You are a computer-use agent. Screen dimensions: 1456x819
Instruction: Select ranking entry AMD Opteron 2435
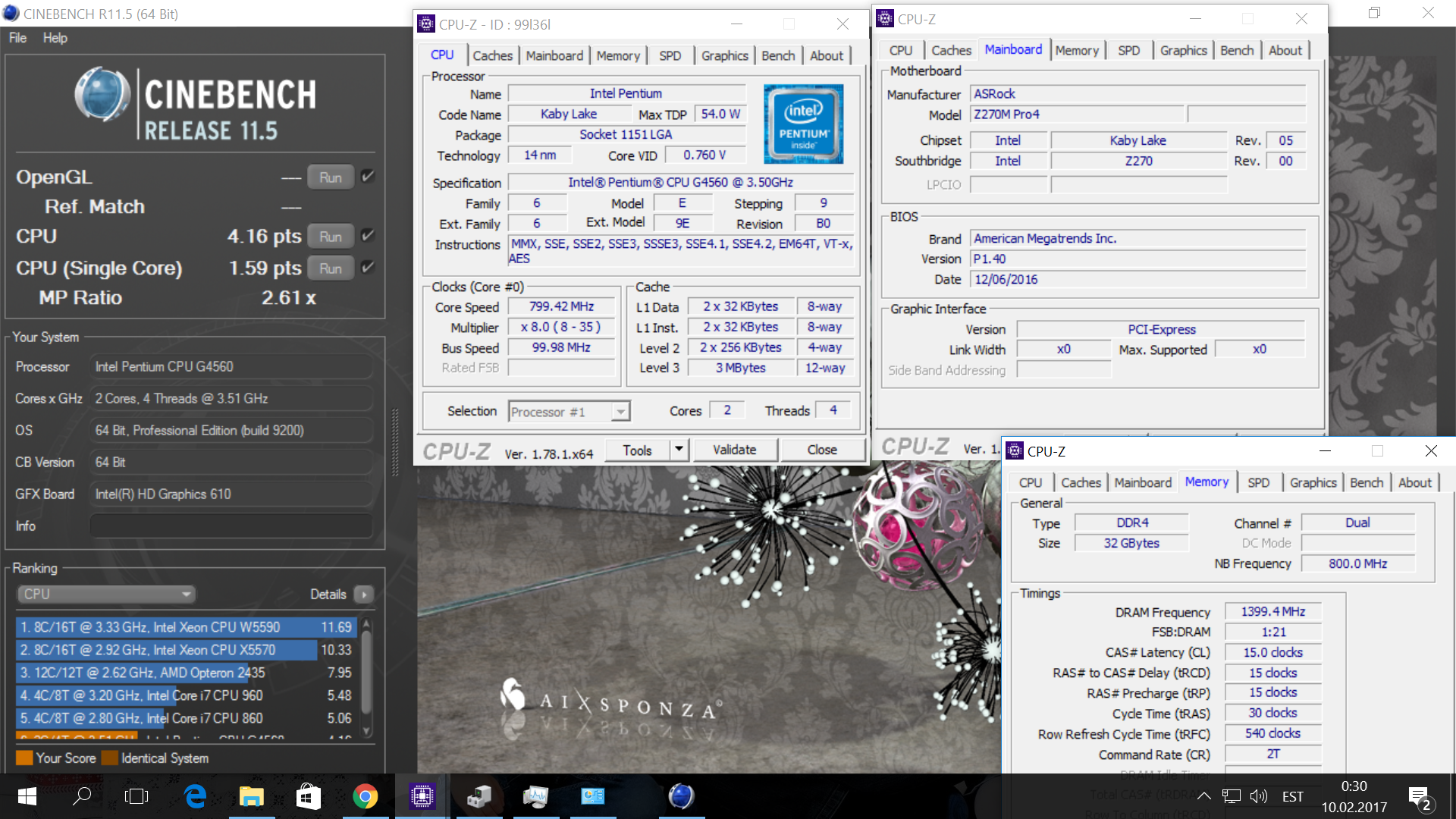(186, 673)
